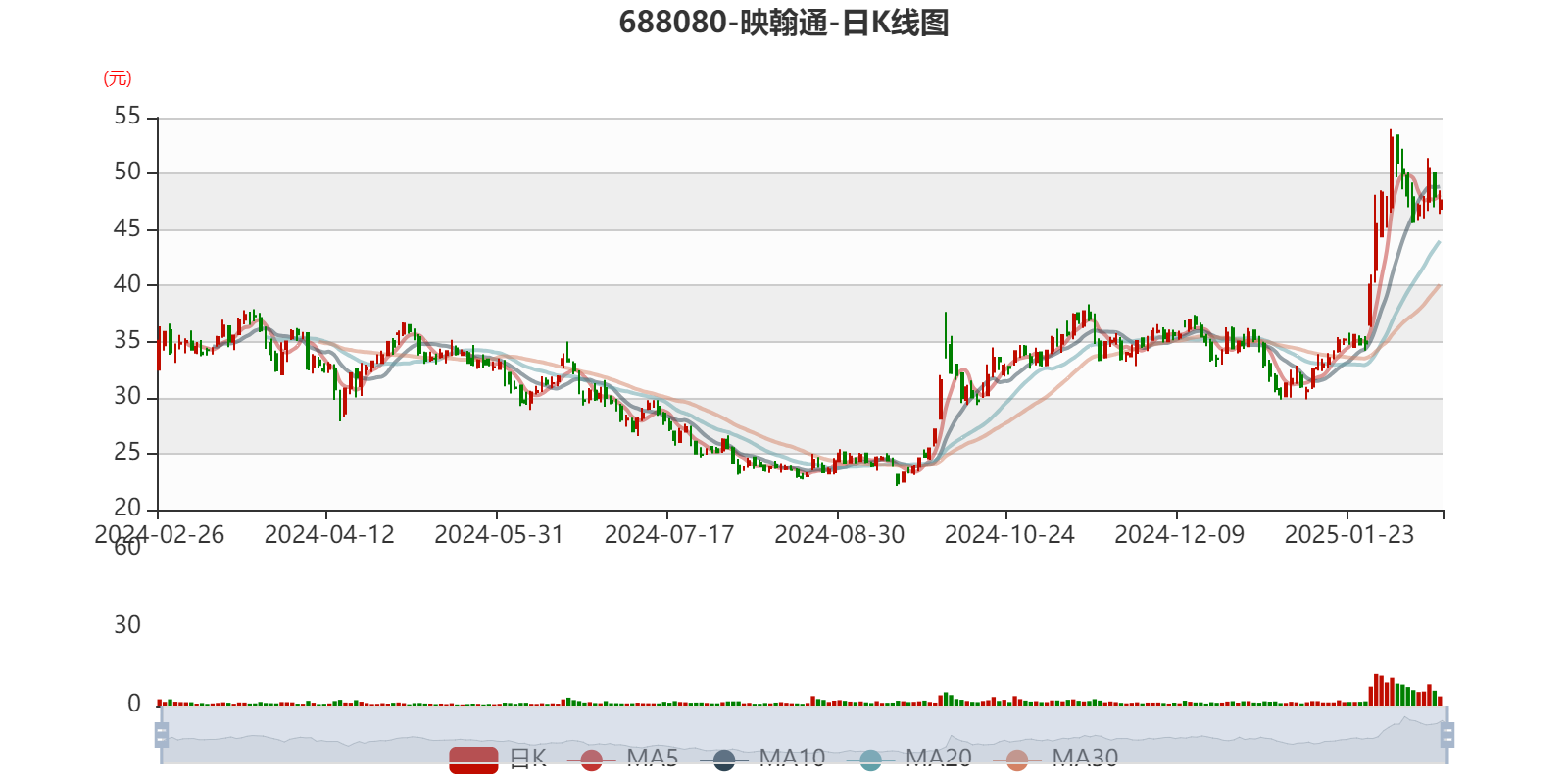This screenshot has height=784, width=1568.
Task: Click the 2024-10-24 date label
Action: 1009,535
